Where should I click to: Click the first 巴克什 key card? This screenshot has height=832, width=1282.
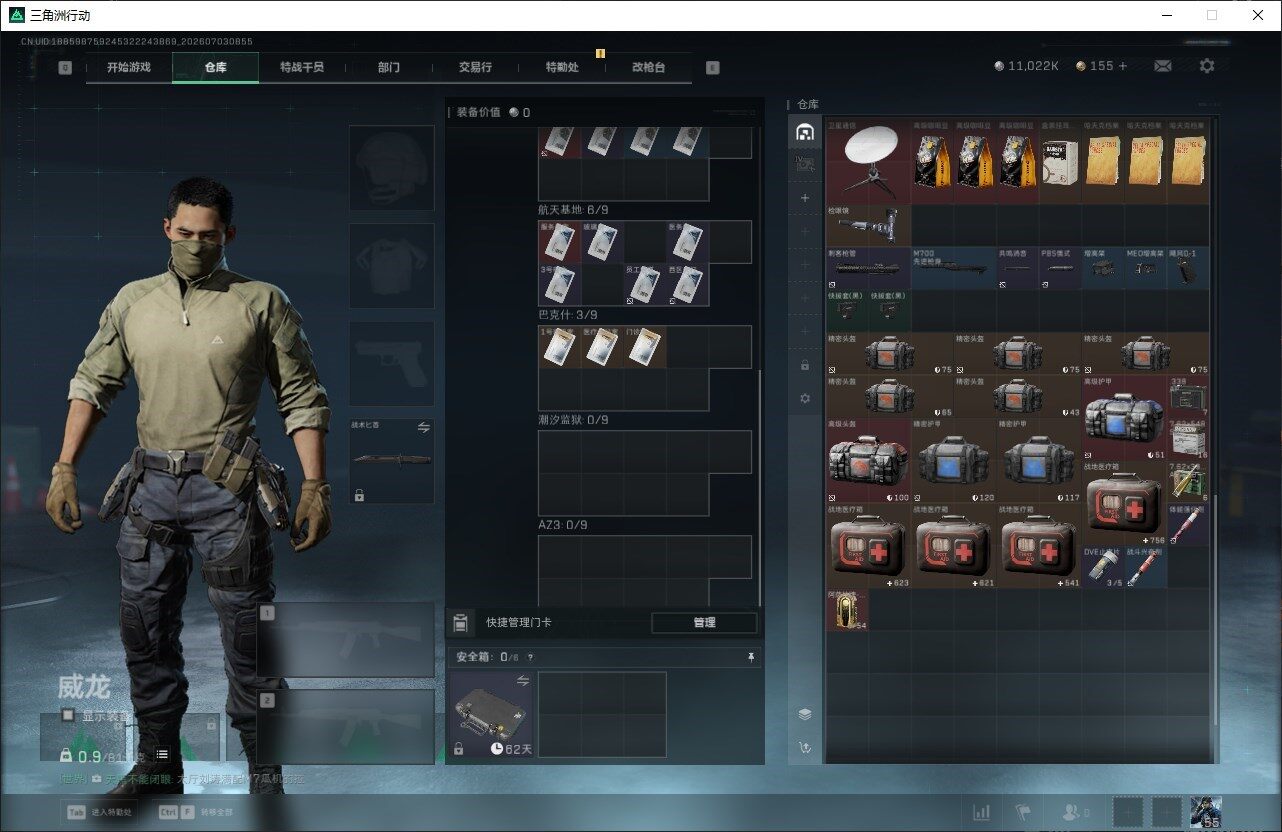[x=559, y=346]
